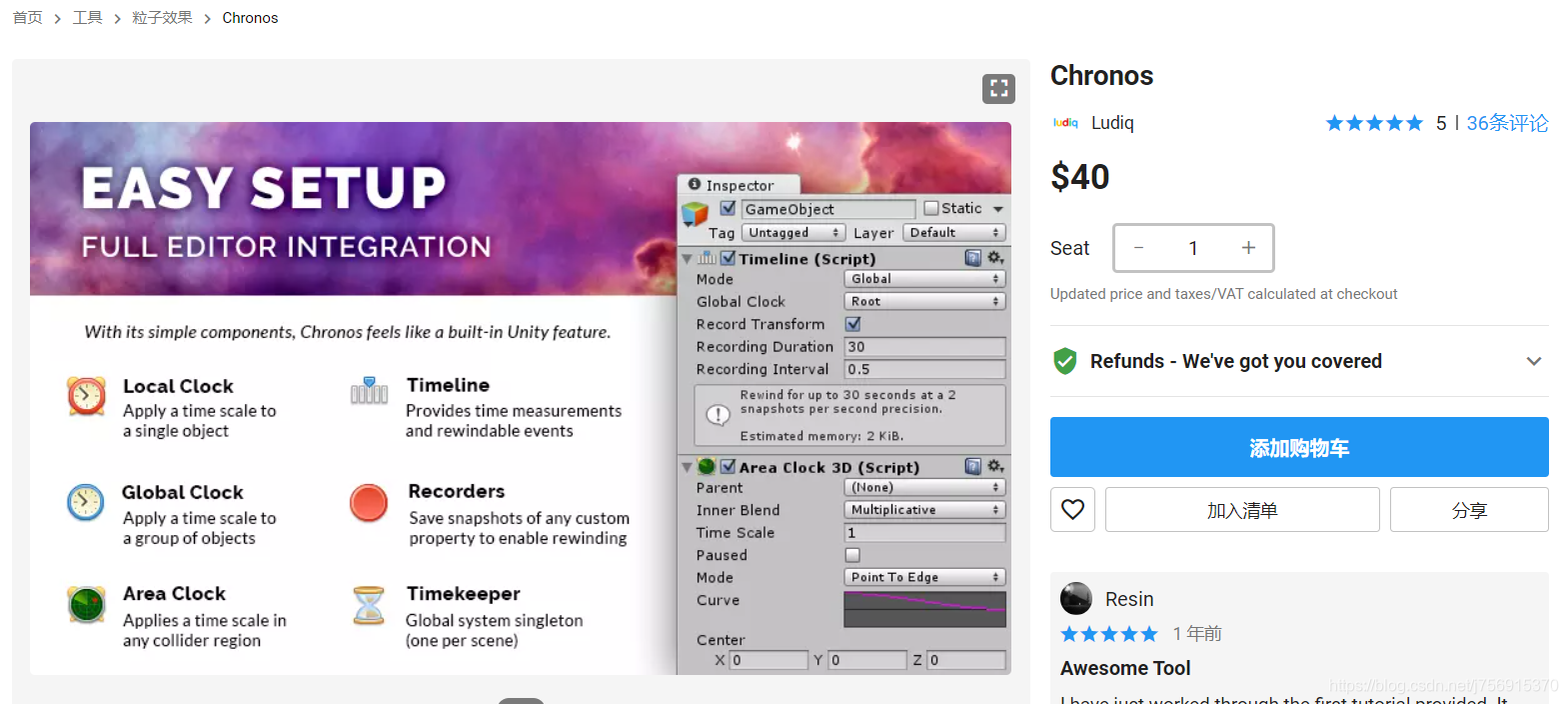
Task: Select the Inspector tab
Action: pos(740,185)
